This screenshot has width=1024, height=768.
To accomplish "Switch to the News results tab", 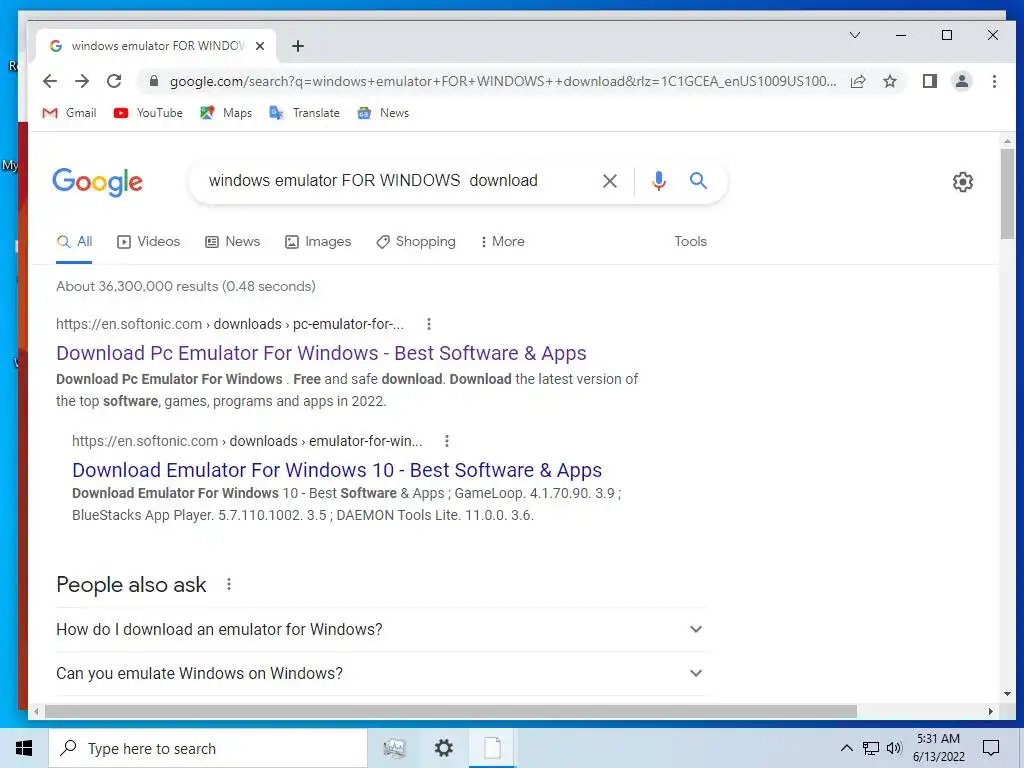I will point(232,242).
